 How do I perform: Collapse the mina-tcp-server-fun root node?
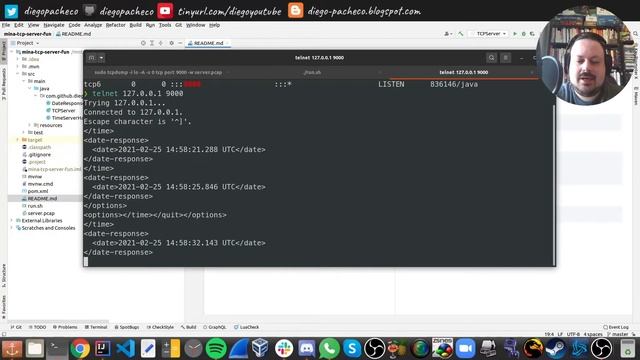click(x=12, y=52)
